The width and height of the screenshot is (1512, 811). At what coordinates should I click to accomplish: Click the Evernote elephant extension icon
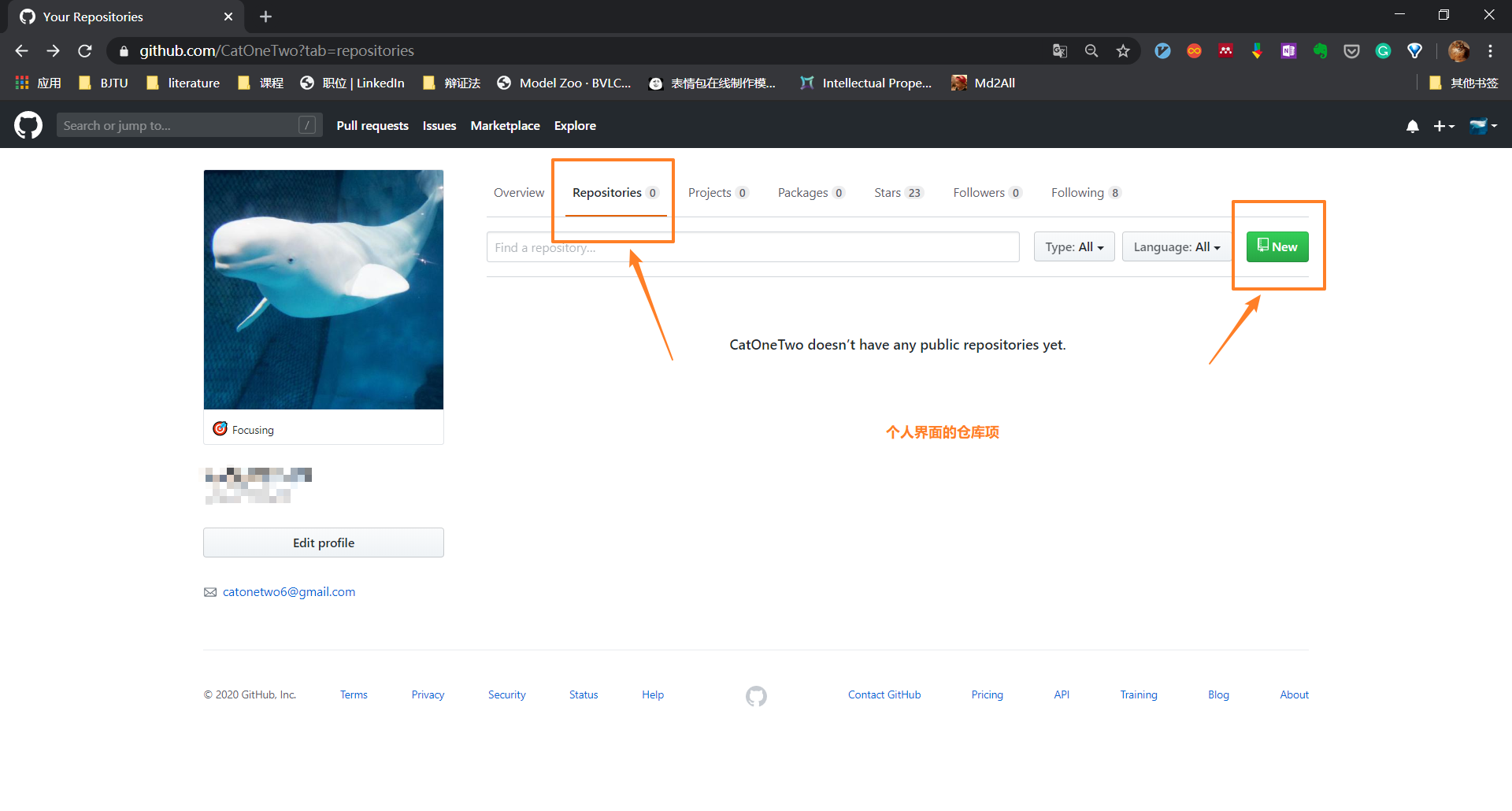[1320, 50]
